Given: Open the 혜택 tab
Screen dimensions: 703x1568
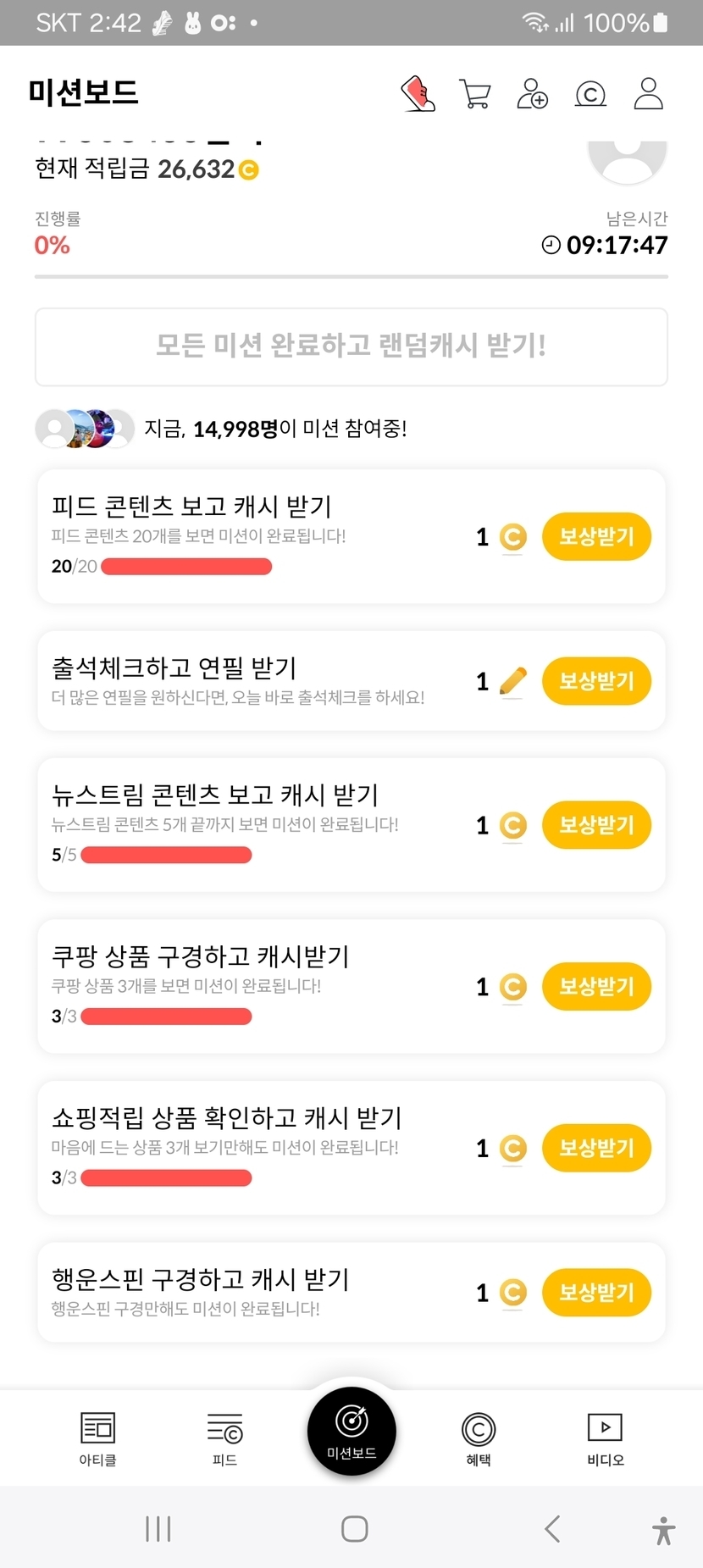Looking at the screenshot, I should [479, 1438].
